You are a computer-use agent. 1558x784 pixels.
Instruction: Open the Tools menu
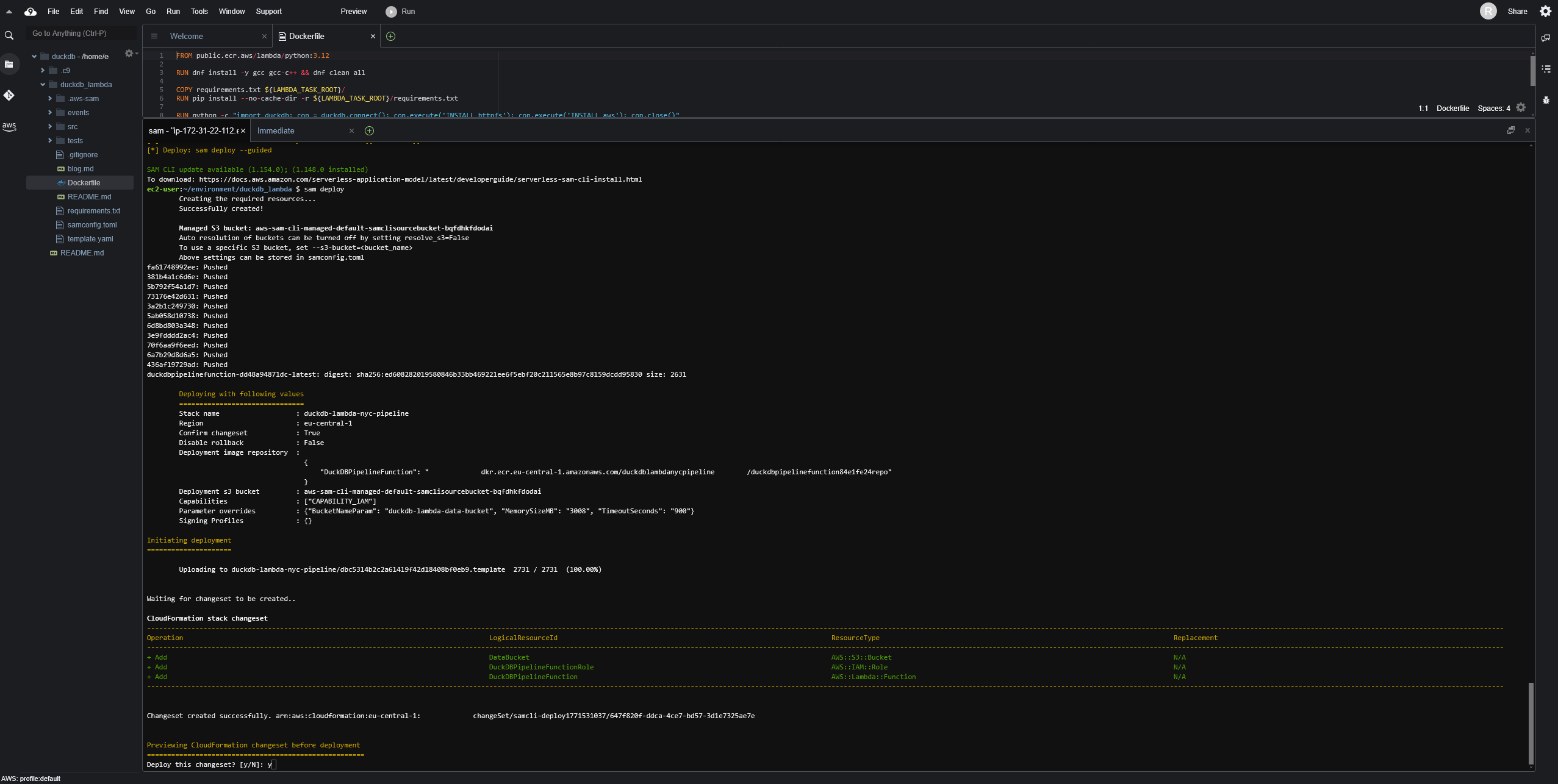pos(199,12)
